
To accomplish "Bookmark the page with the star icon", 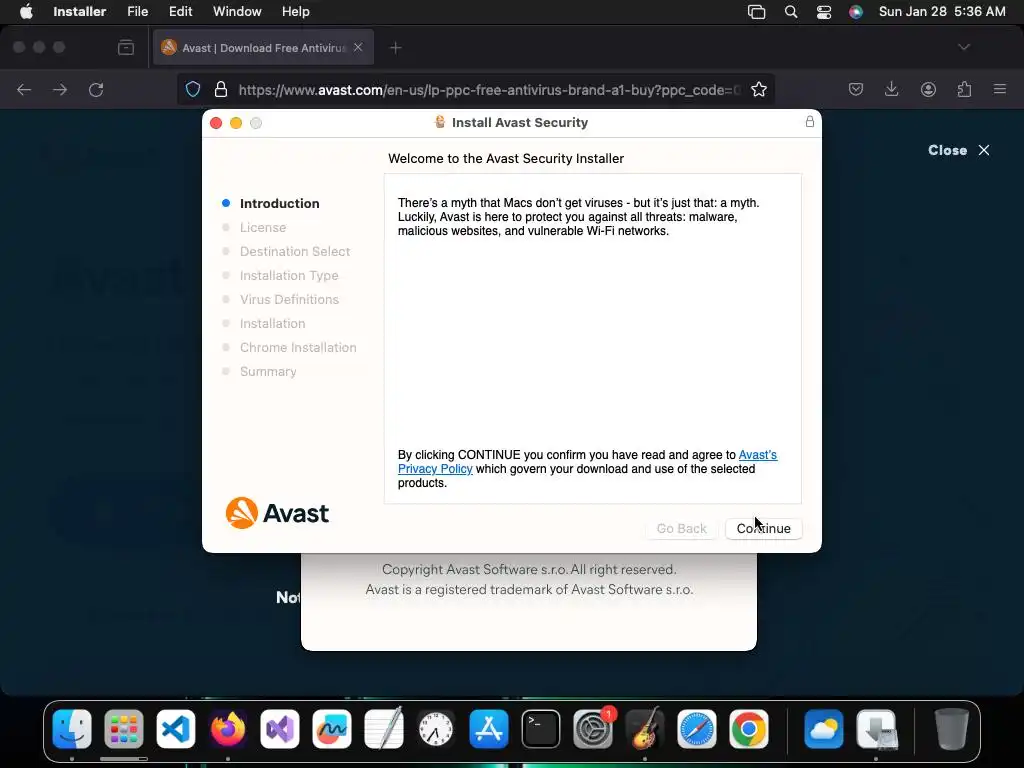I will click(x=759, y=89).
